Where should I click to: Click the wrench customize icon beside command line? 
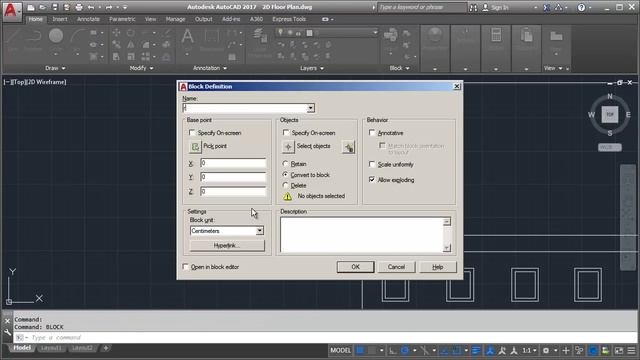[x=7, y=333]
